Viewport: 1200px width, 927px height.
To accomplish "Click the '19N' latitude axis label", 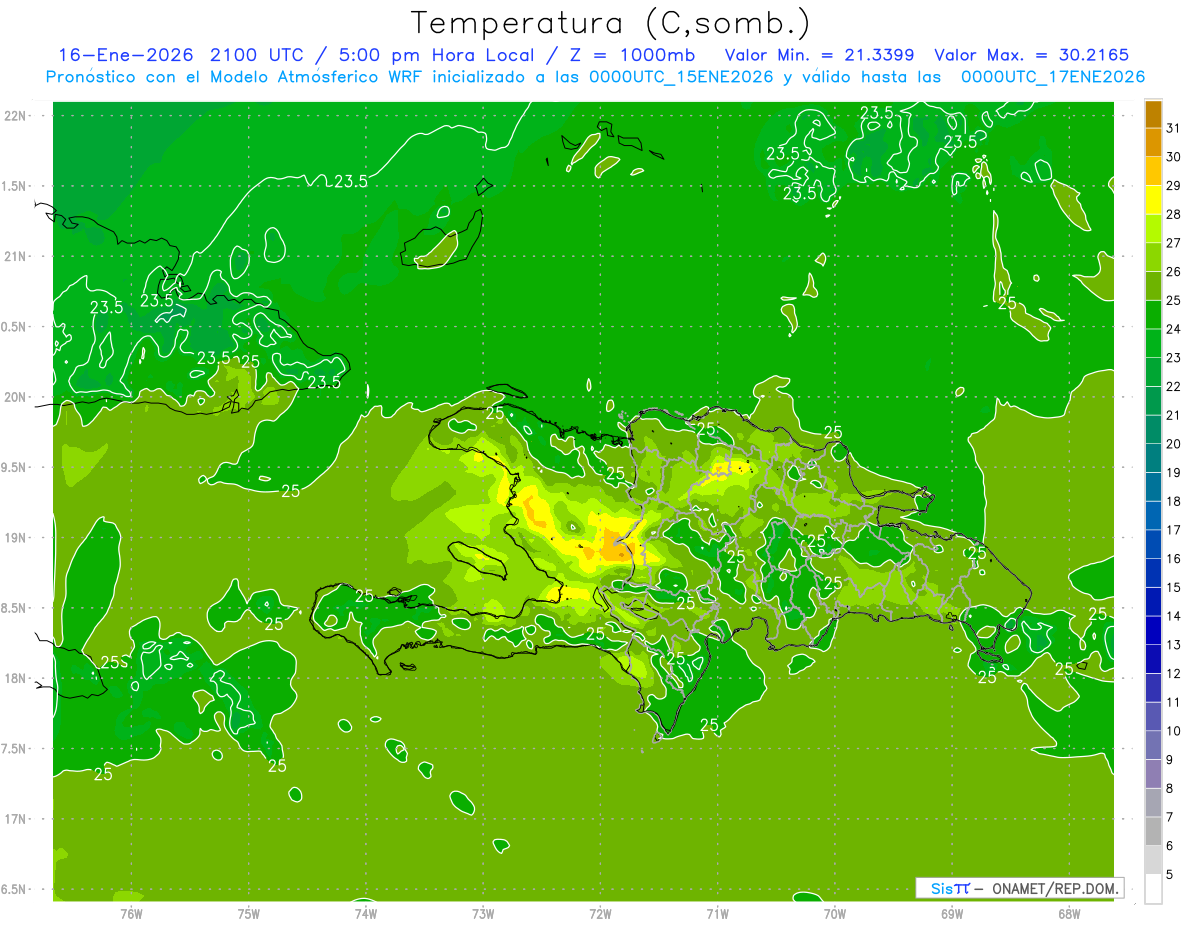I will coord(16,537).
